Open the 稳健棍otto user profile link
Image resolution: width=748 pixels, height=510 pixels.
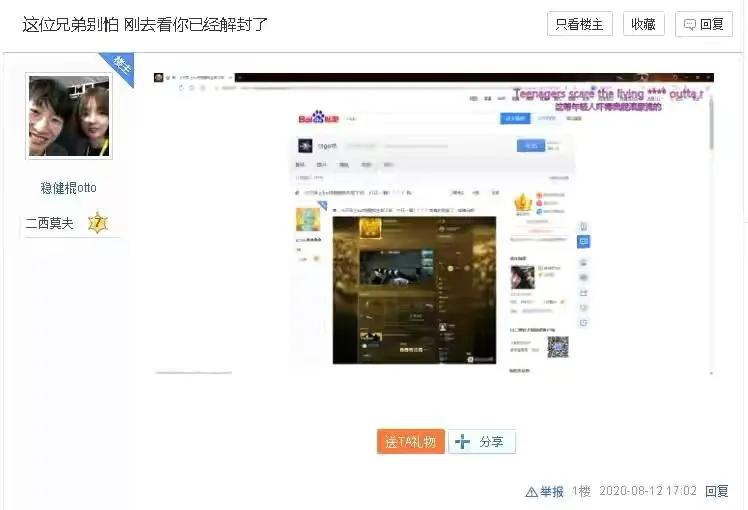(68, 187)
